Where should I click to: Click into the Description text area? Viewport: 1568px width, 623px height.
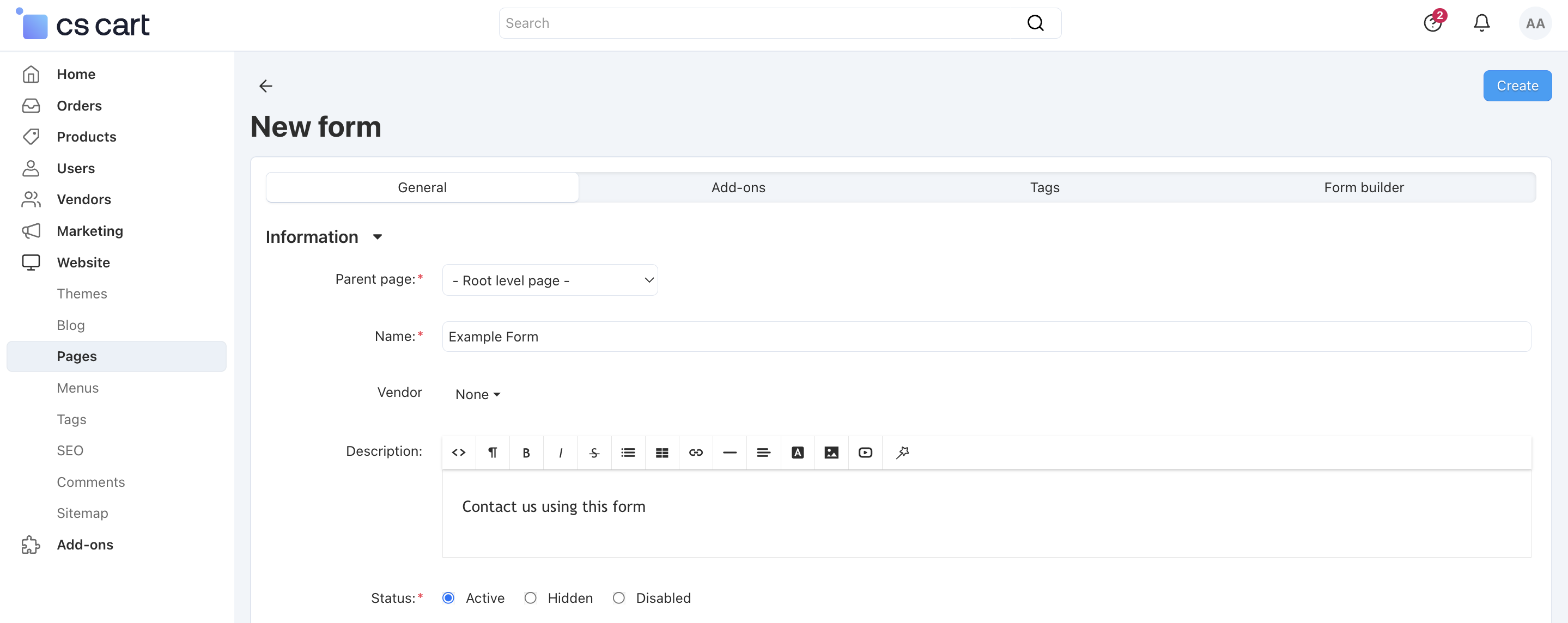tap(986, 514)
